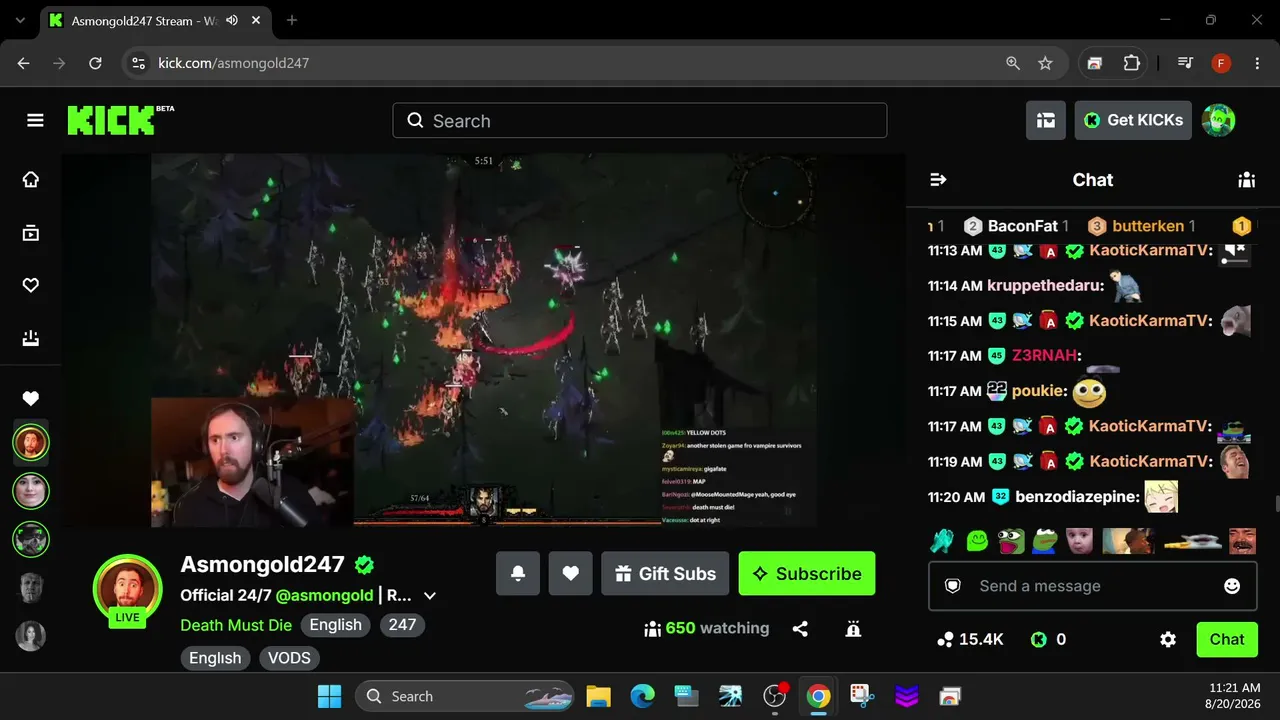This screenshot has height=720, width=1280.
Task: Open File Explorer from taskbar
Action: [598, 696]
